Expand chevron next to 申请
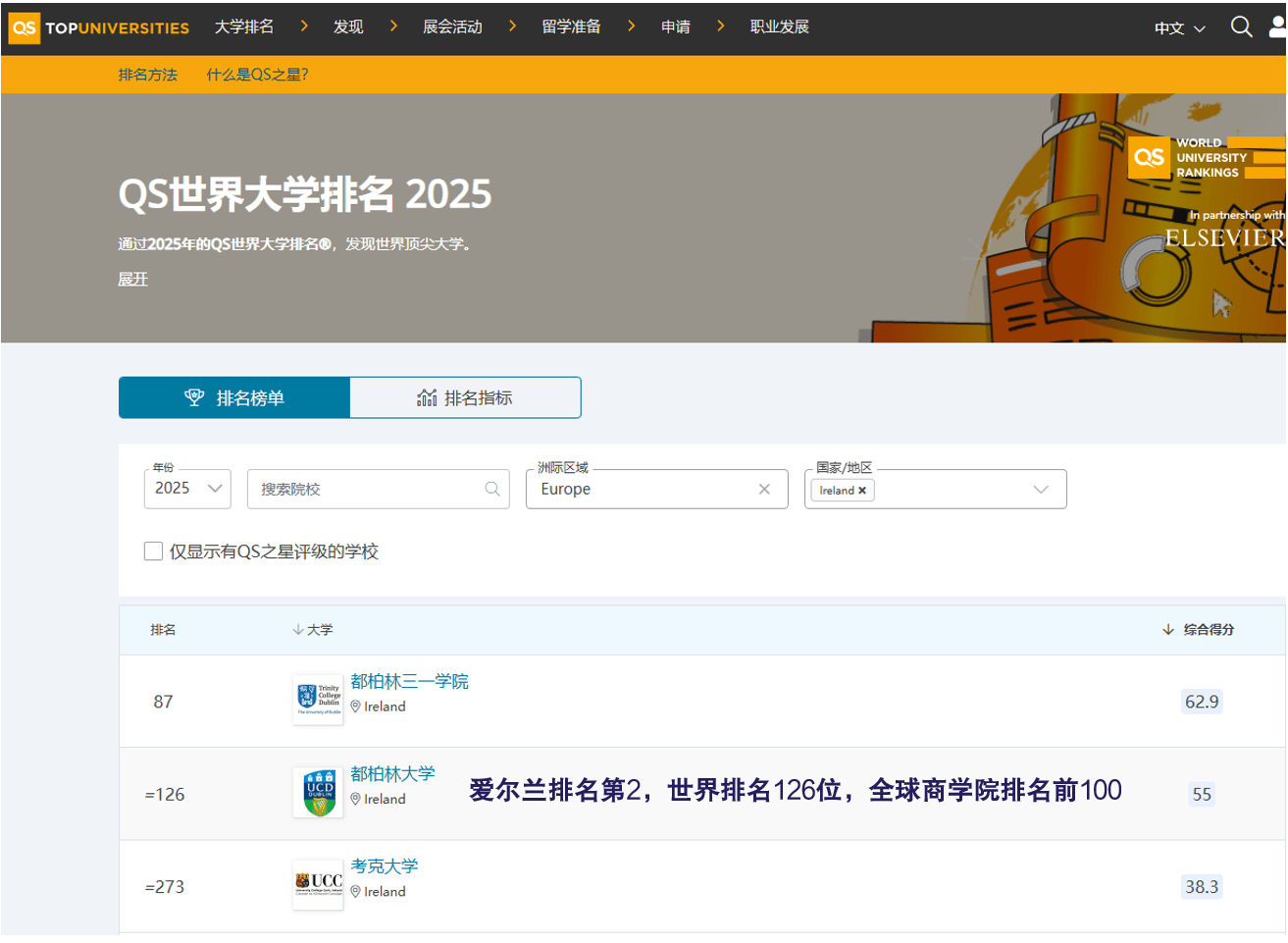The height and width of the screenshot is (943, 1288). pos(720,26)
